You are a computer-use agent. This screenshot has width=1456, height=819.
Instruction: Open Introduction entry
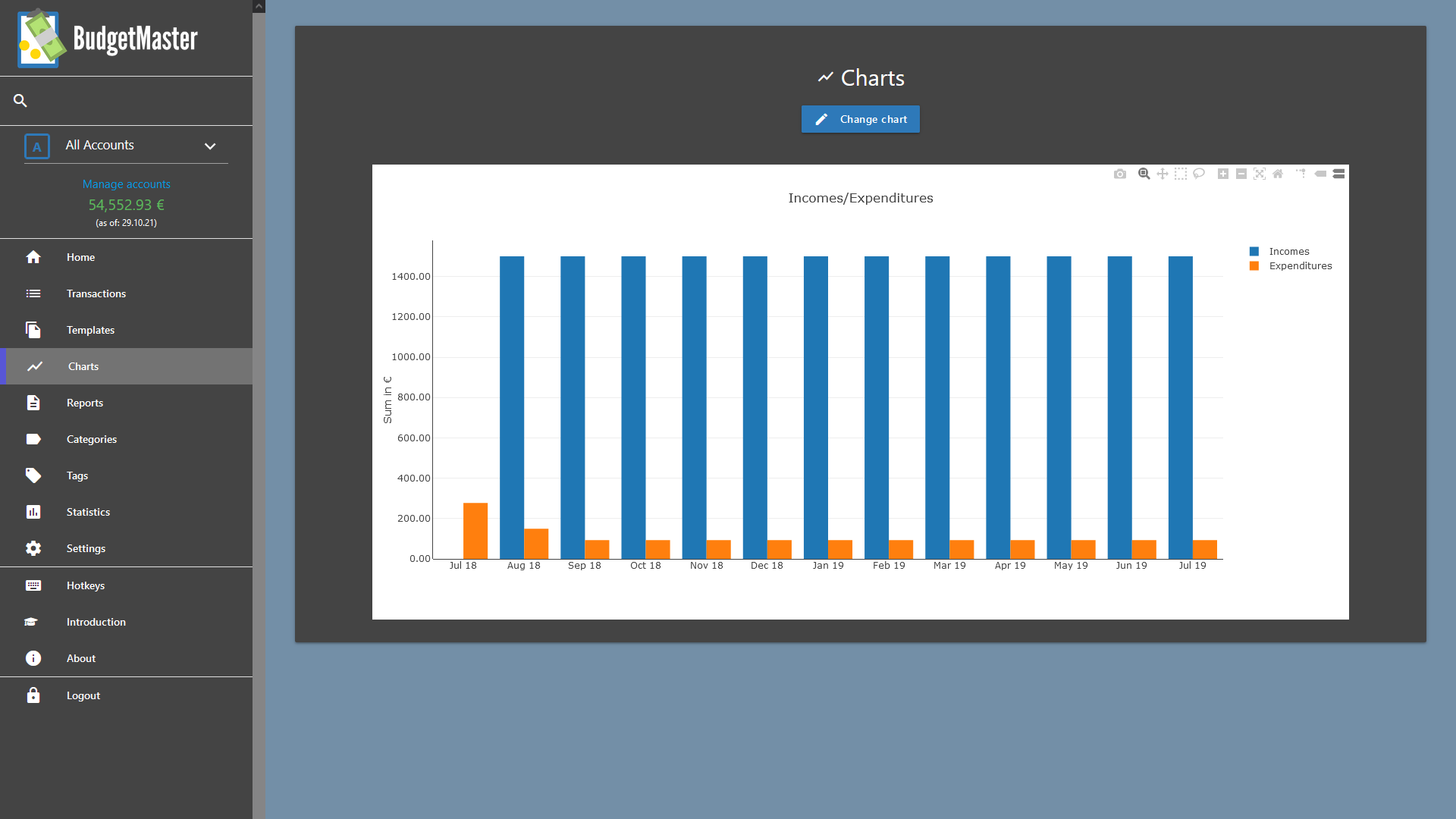[x=126, y=622]
